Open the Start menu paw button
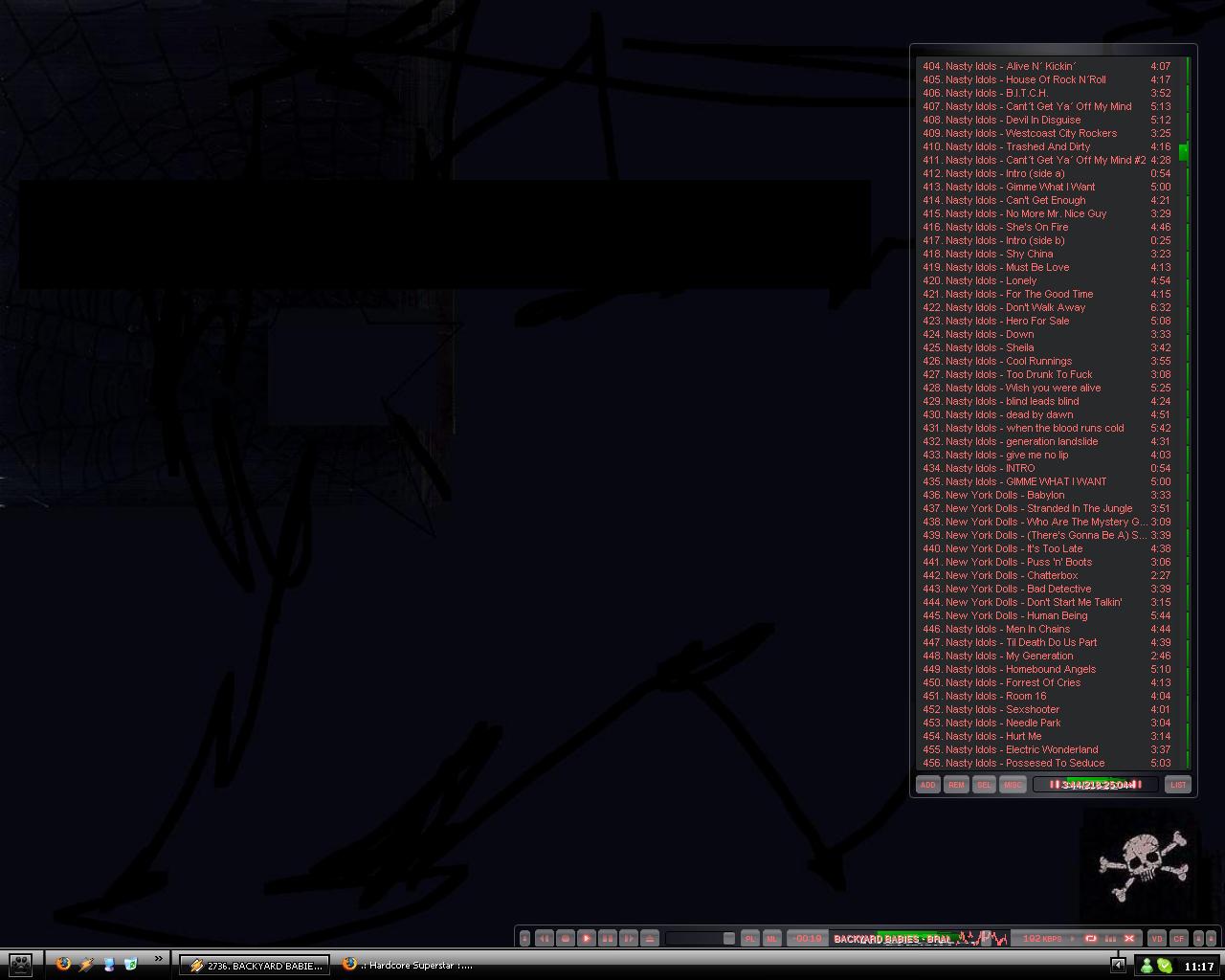Viewport: 1225px width, 980px height. click(x=20, y=965)
